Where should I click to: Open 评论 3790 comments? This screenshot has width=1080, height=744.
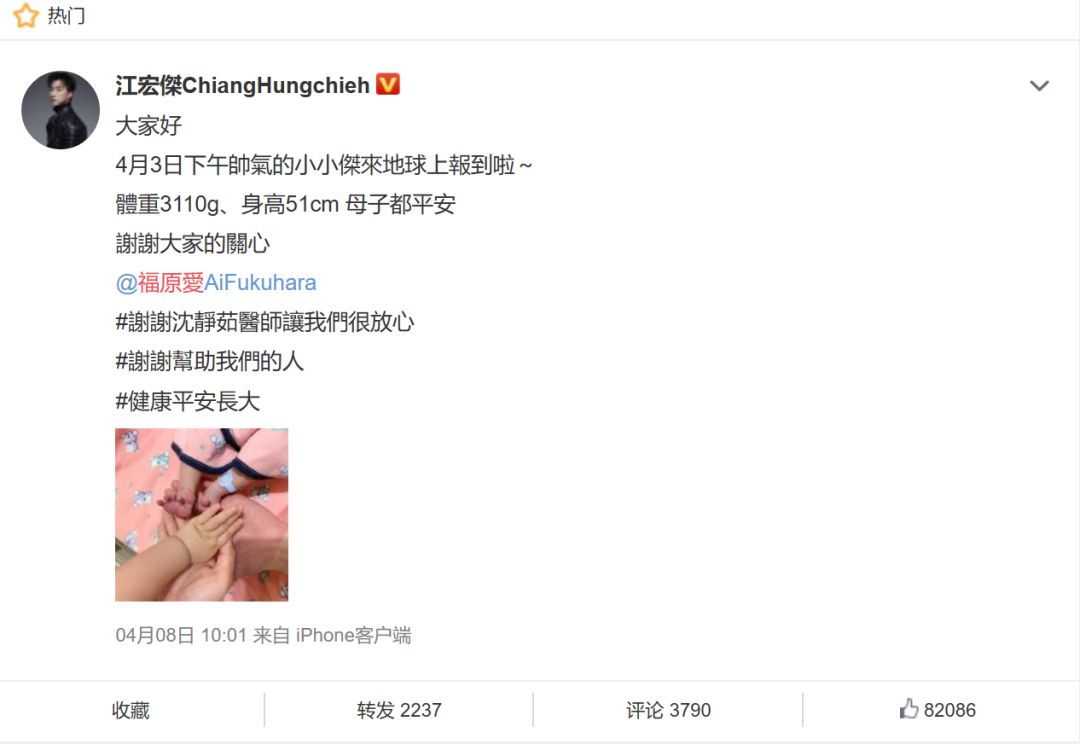point(668,710)
